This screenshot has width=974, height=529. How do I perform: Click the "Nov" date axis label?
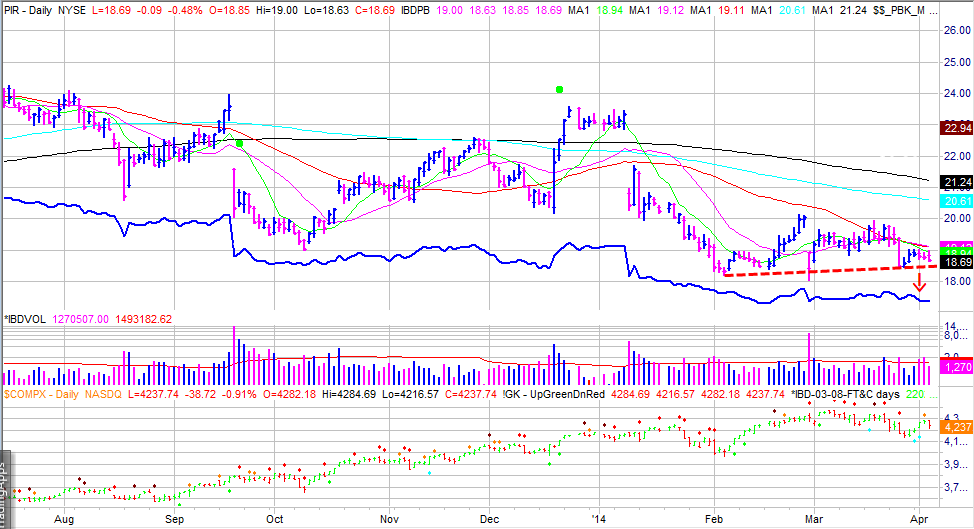click(x=389, y=520)
